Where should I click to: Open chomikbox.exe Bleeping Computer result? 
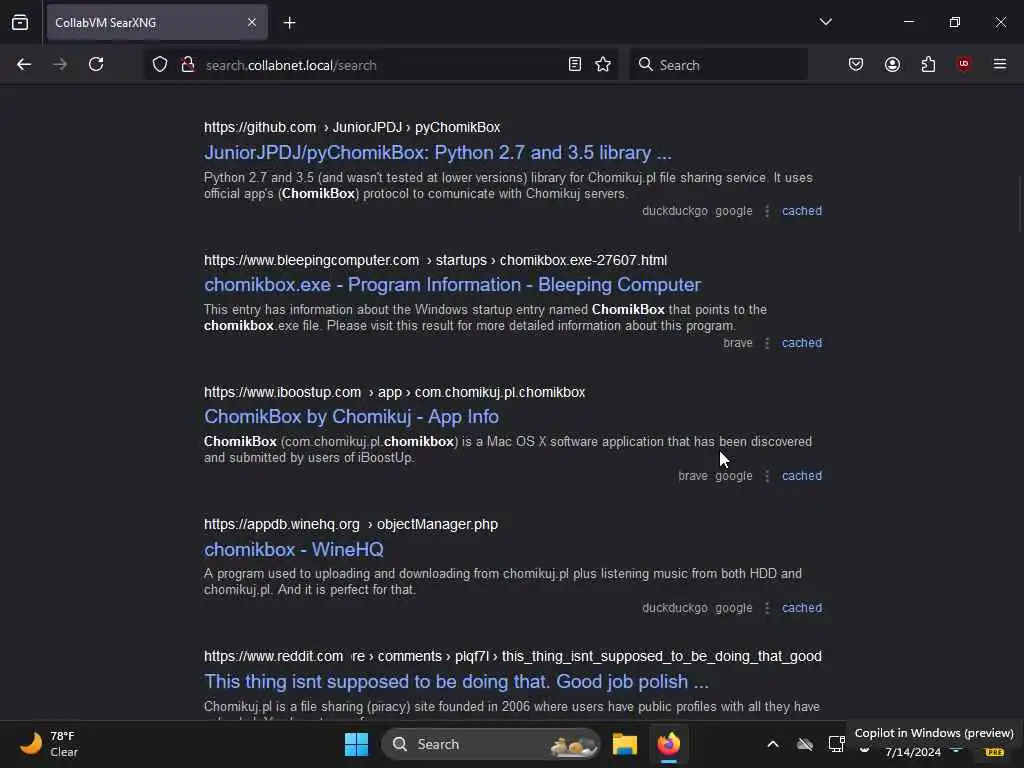coord(452,285)
